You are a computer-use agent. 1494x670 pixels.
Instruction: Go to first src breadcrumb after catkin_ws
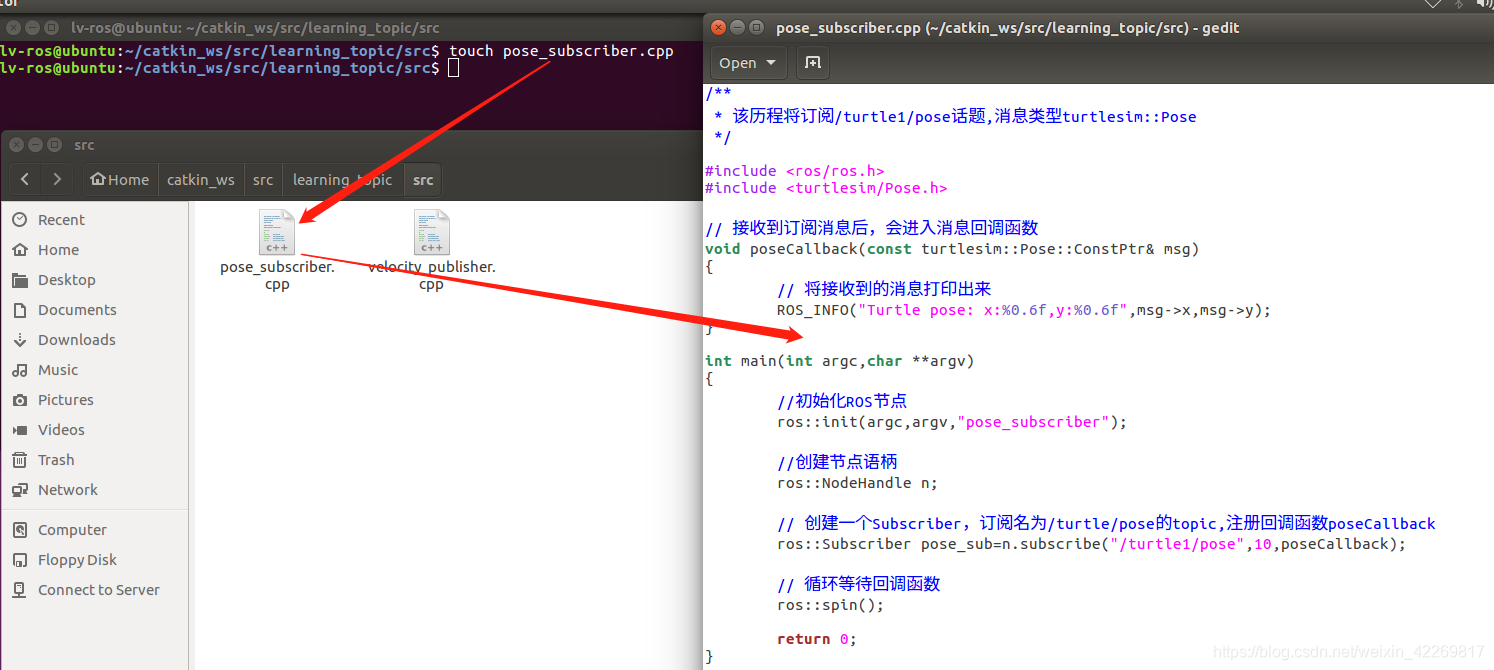[x=263, y=180]
